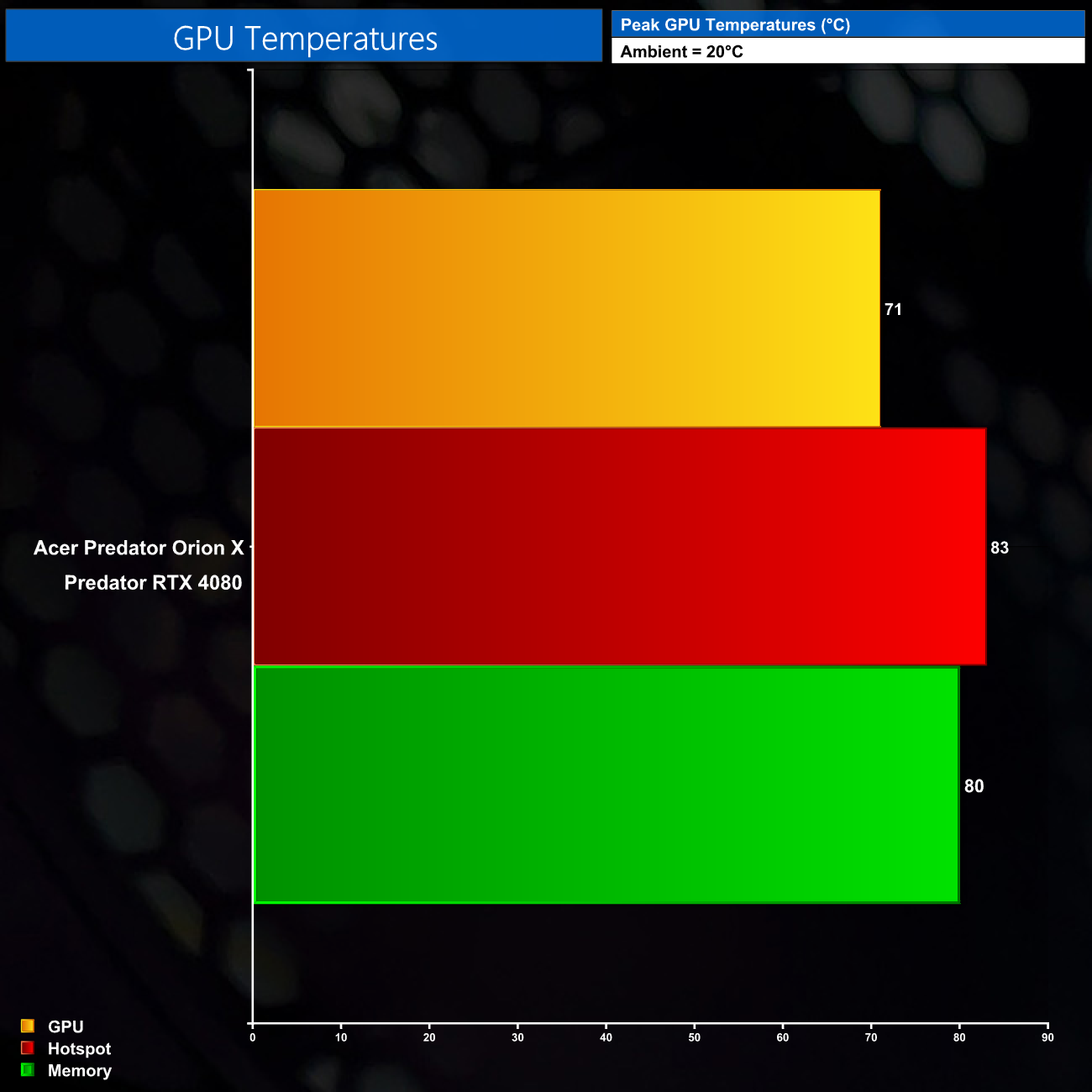Screen dimensions: 1092x1092
Task: Click the x-axis tick label "20"
Action: (x=429, y=1037)
